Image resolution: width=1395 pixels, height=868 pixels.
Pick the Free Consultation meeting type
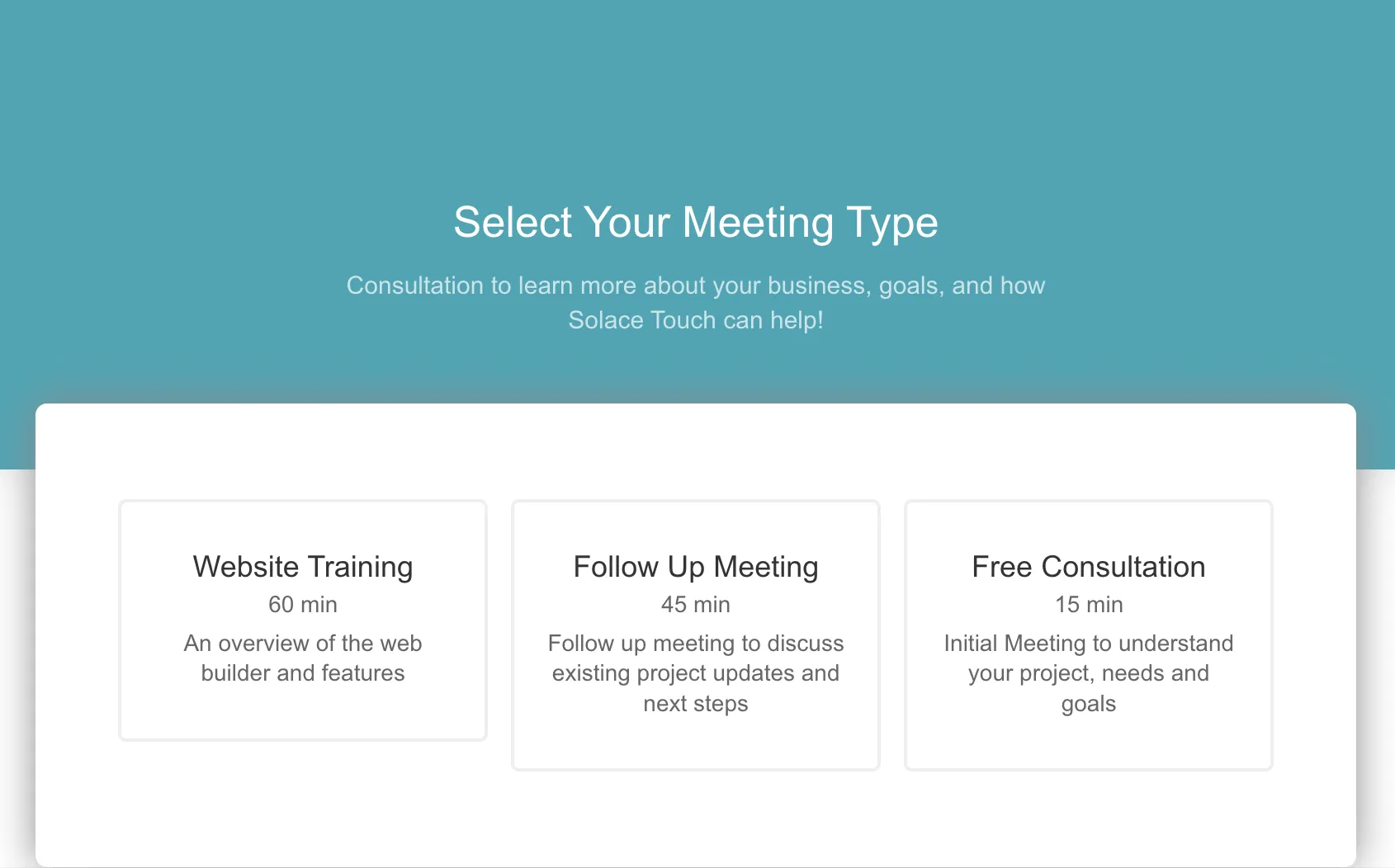click(1088, 634)
